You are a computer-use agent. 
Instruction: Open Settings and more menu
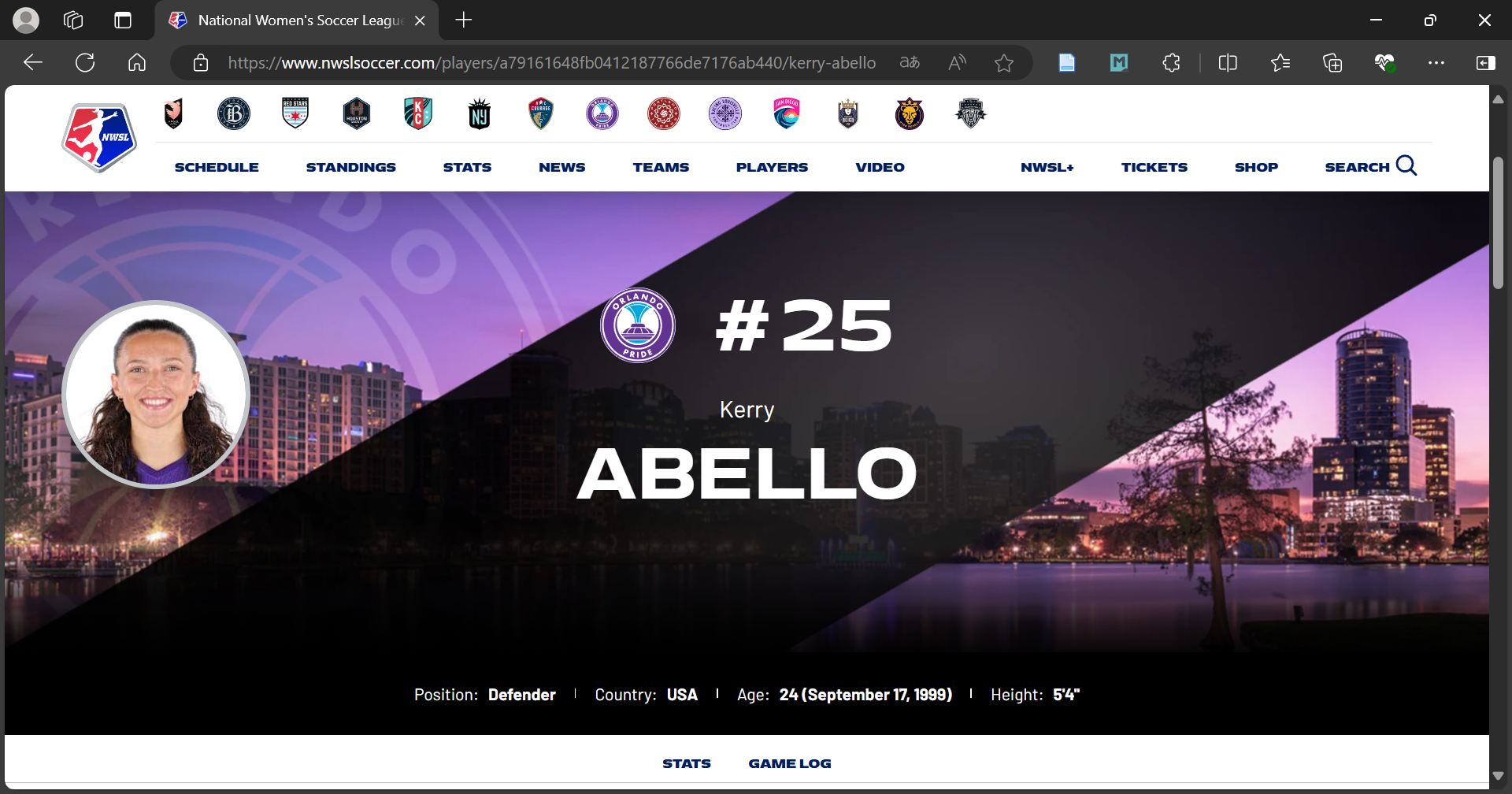point(1436,62)
